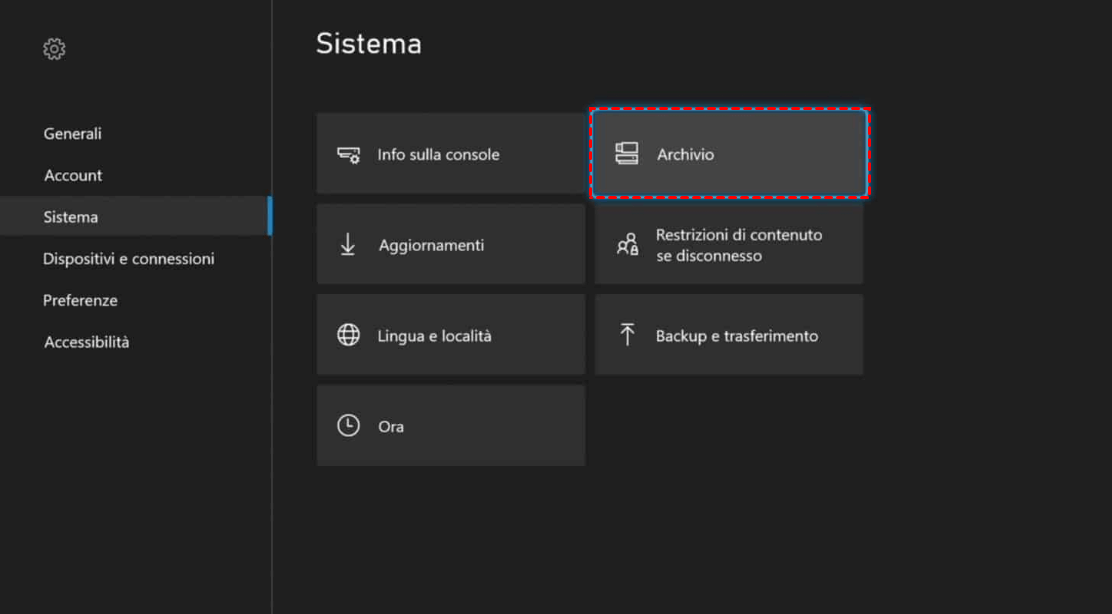Click the settings gear icon
The width and height of the screenshot is (1112, 614).
[54, 49]
